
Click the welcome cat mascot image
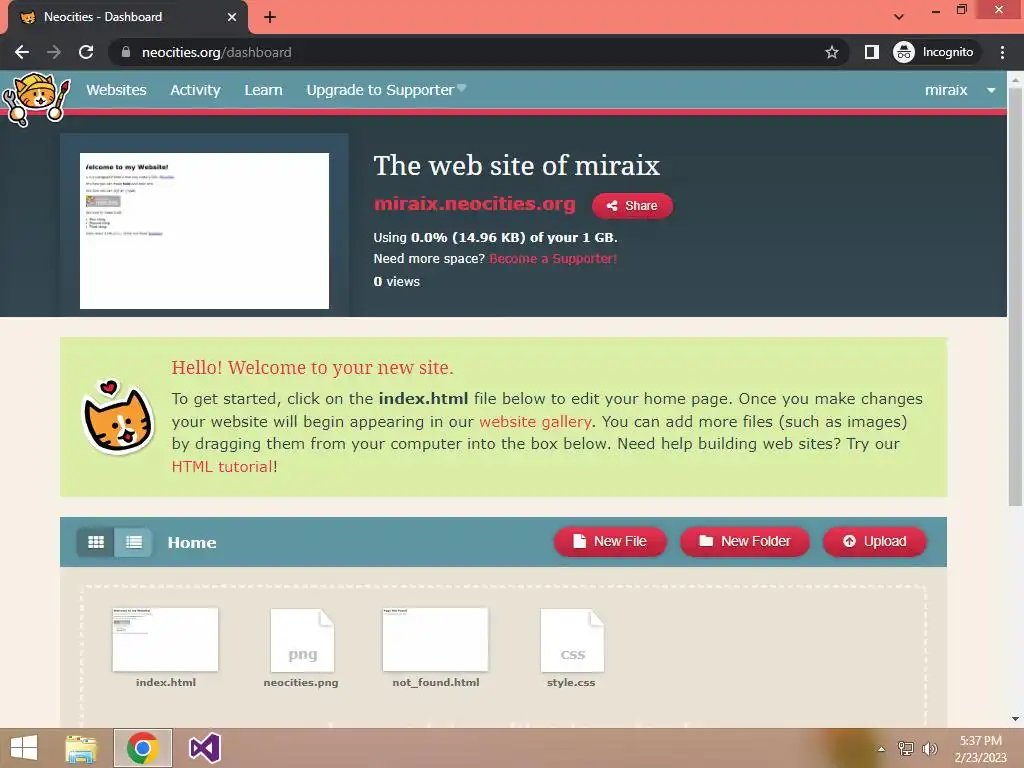[118, 418]
